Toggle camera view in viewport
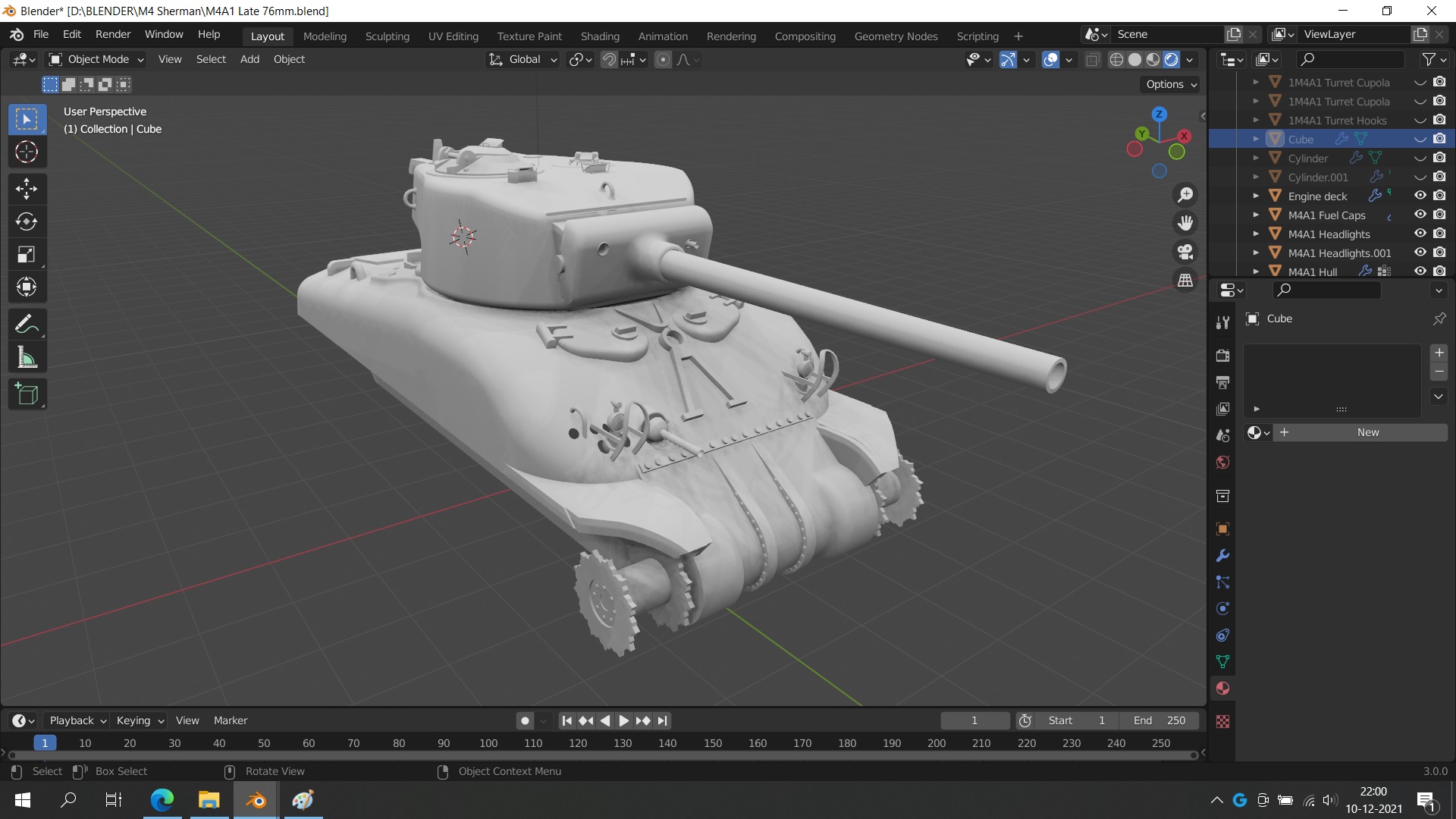1456x819 pixels. click(x=1185, y=252)
